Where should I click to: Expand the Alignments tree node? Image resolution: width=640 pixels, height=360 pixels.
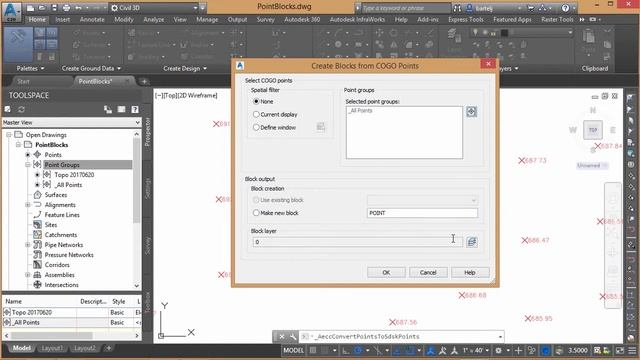pos(28,204)
